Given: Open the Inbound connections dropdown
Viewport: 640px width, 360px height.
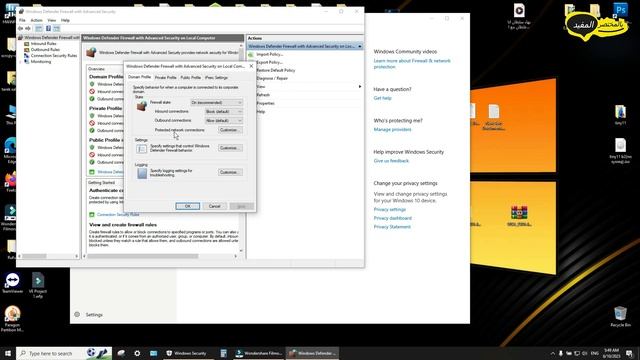Looking at the screenshot, I should [x=224, y=111].
